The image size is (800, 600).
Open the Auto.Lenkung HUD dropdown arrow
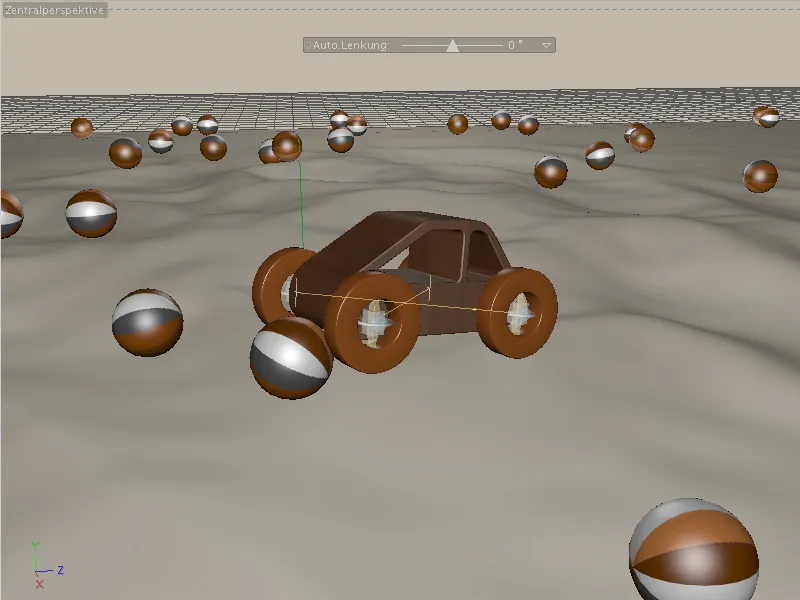546,45
